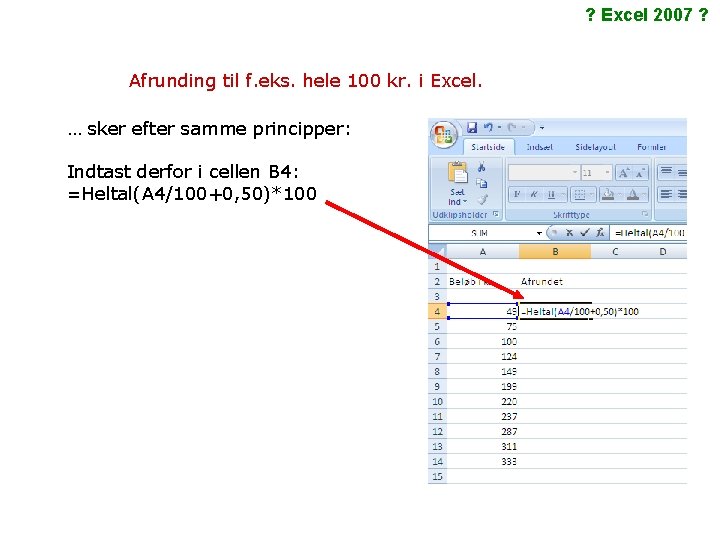Click inside the Name Box field

pyautogui.click(x=482, y=233)
